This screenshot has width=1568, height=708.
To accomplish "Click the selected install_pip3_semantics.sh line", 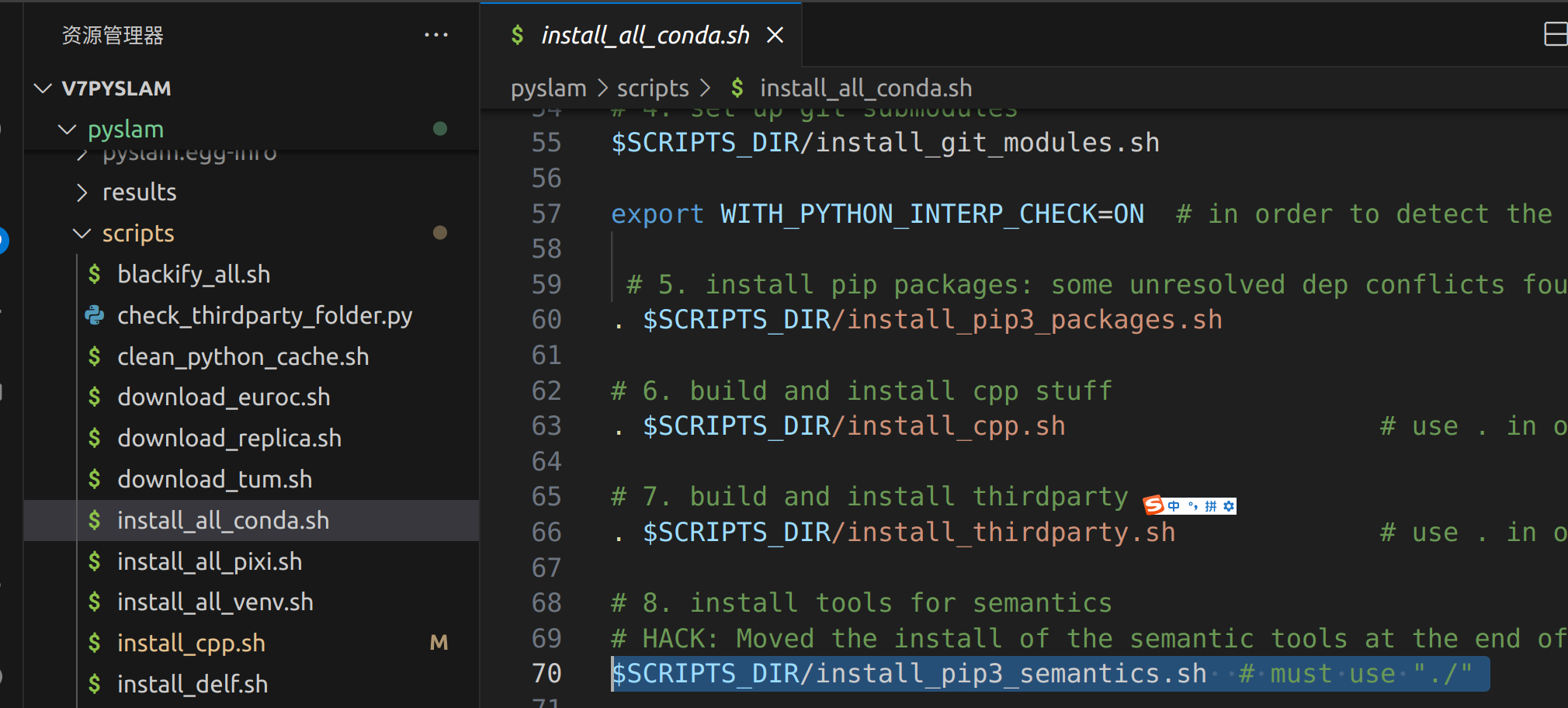I will click(1050, 674).
